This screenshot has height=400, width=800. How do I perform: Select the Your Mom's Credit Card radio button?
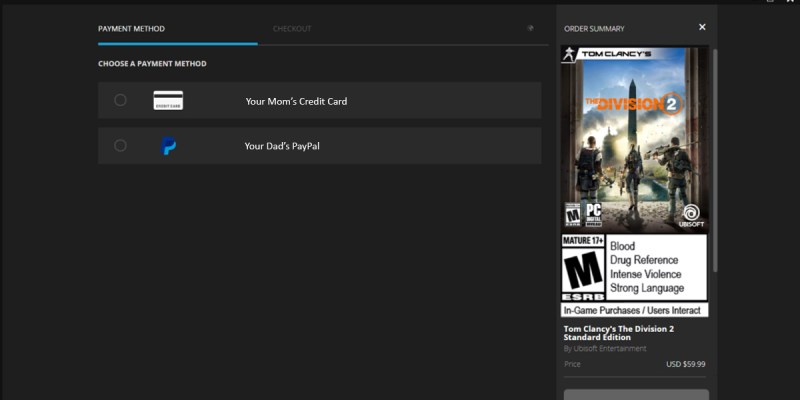tap(121, 100)
